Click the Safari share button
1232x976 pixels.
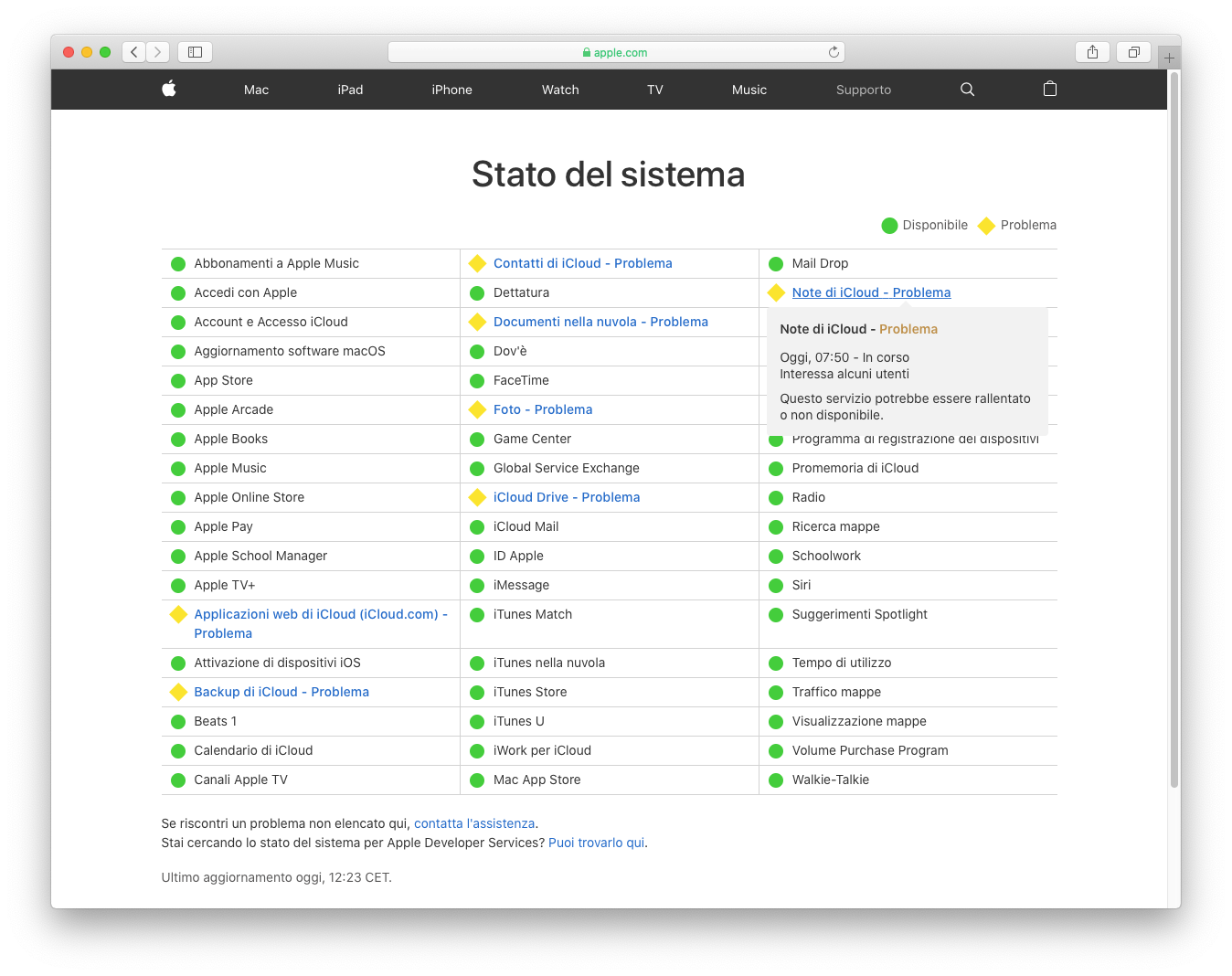[1092, 52]
